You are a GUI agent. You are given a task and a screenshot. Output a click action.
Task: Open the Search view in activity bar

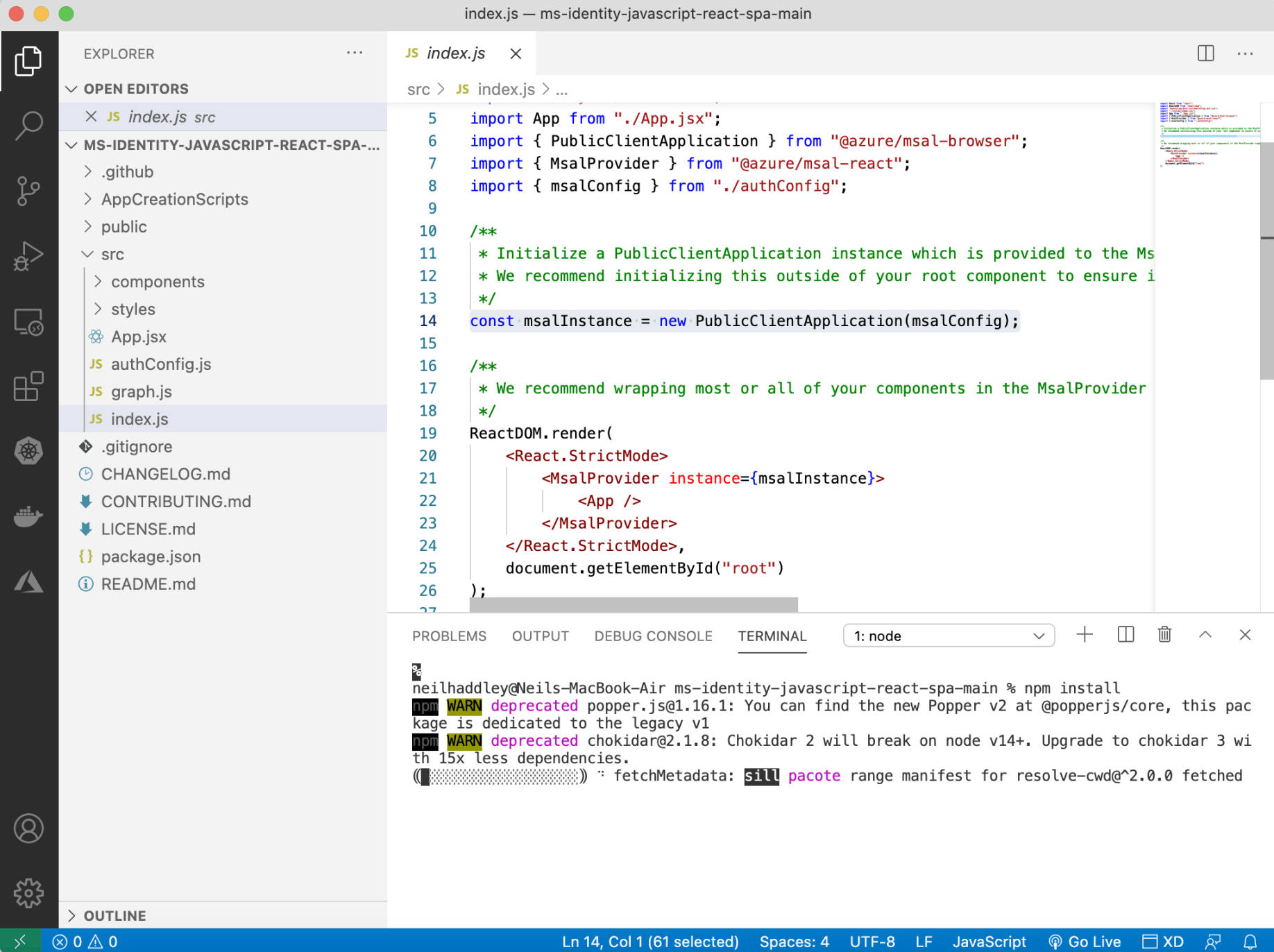[28, 126]
